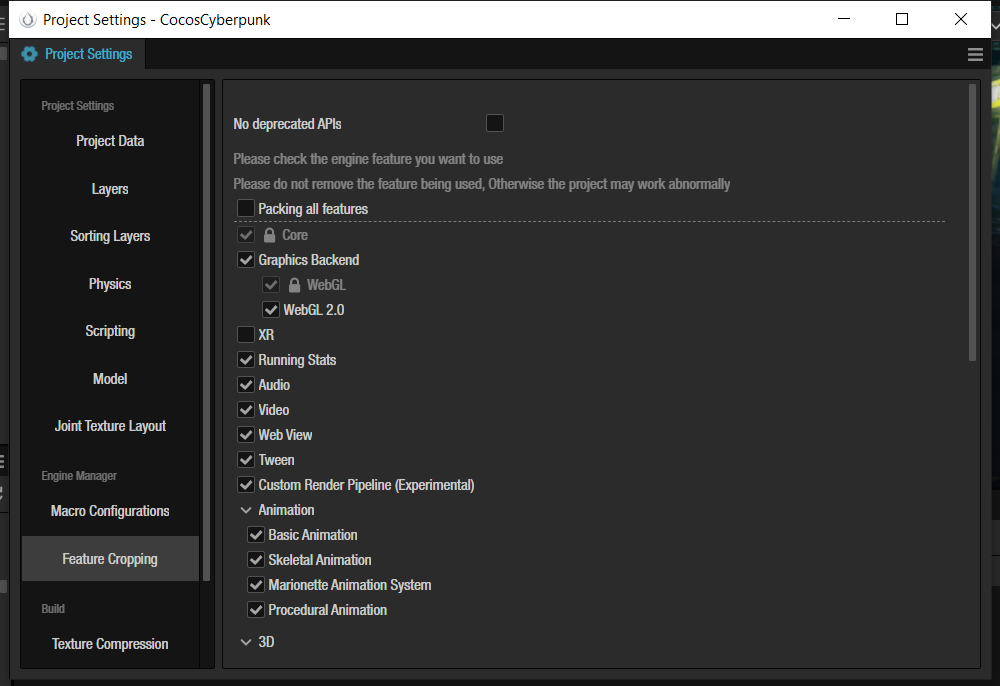Click the Cocos logo icon in title bar
The height and width of the screenshot is (686, 1000).
28,19
